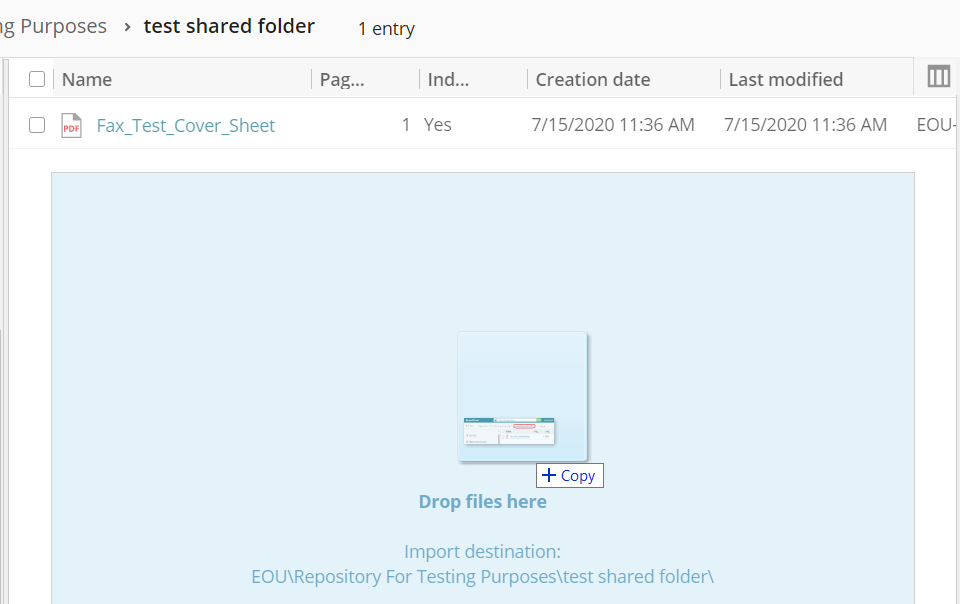960x604 pixels.
Task: Open the Fax_Test_Cover_Sheet document link
Action: click(184, 125)
